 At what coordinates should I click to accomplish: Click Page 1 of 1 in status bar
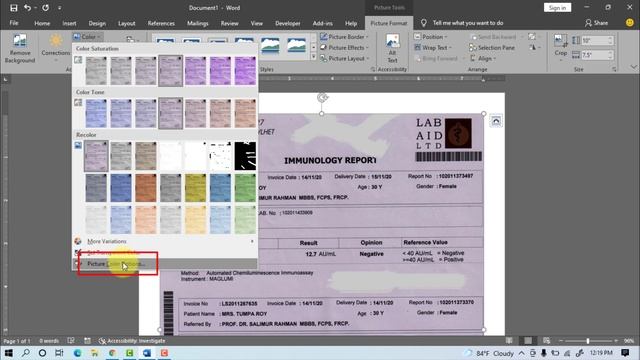pyautogui.click(x=17, y=340)
